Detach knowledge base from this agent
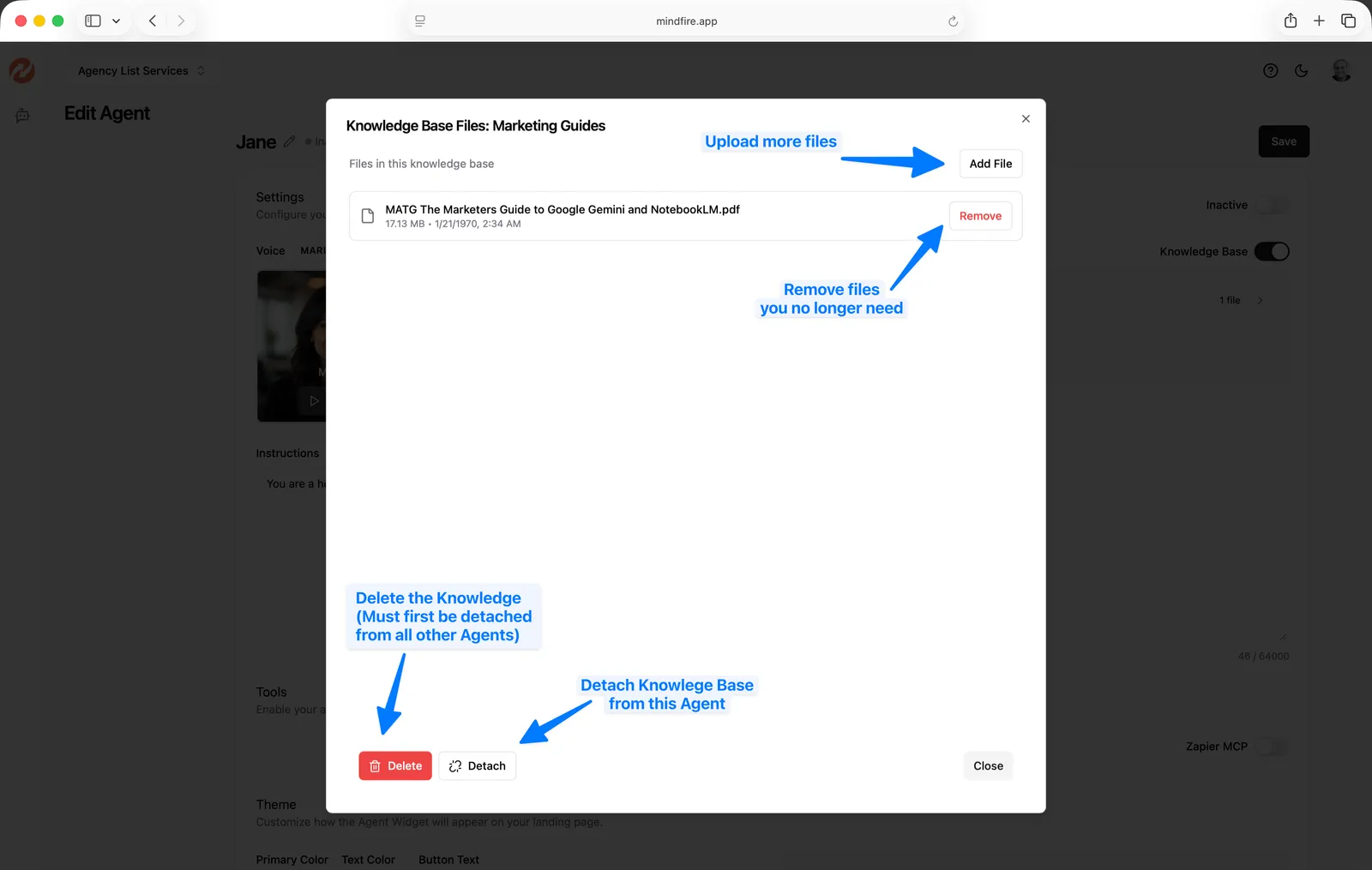1372x870 pixels. pos(477,766)
